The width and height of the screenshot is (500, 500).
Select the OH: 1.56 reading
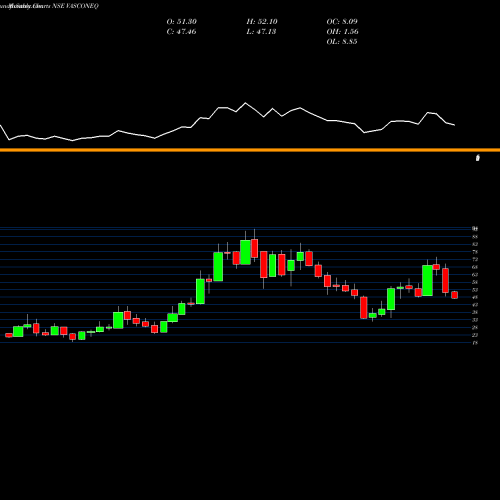(x=342, y=32)
